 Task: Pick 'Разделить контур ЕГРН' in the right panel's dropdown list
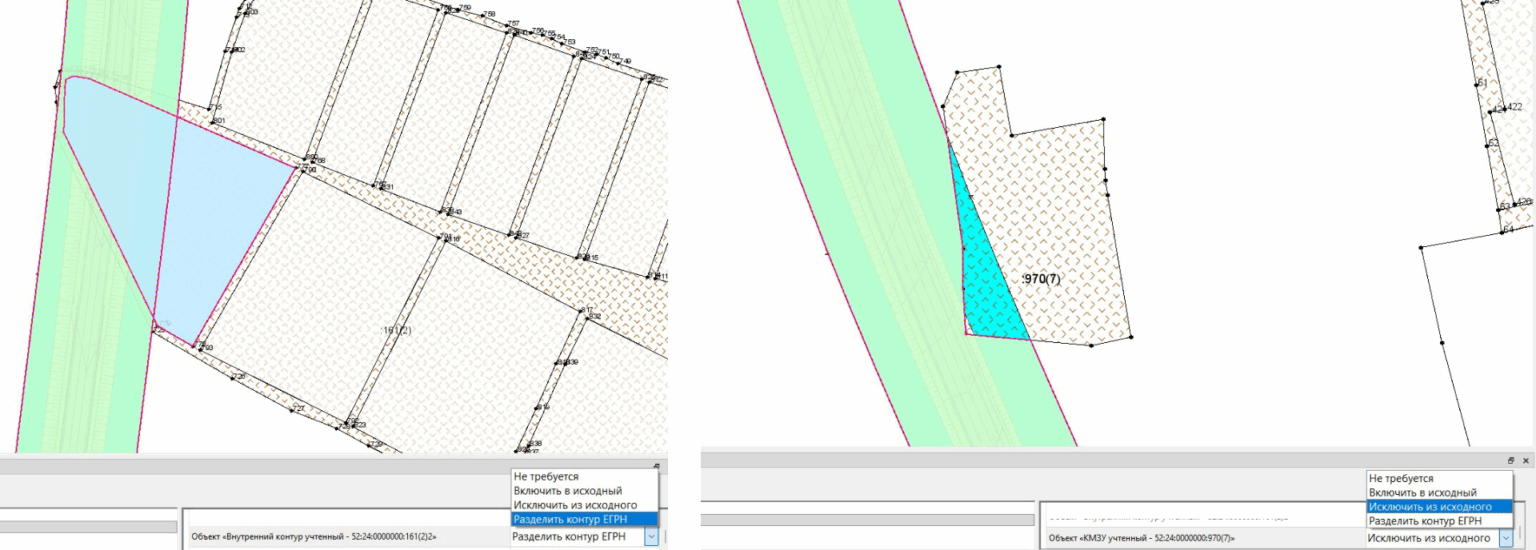[1440, 521]
